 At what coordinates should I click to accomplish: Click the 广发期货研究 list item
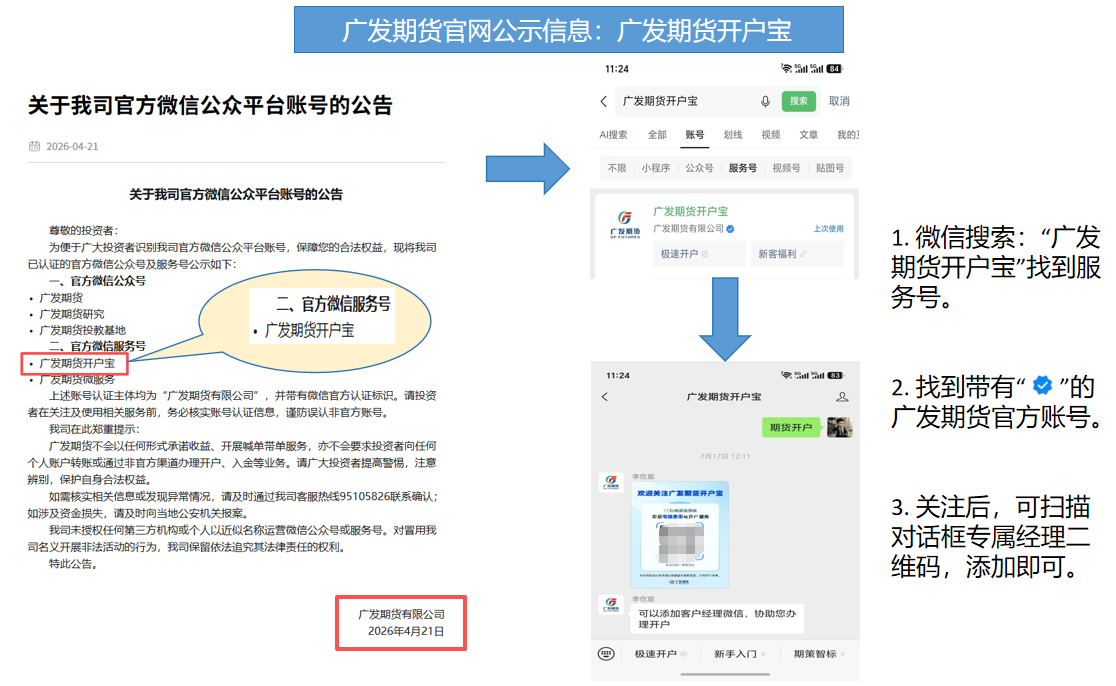tap(72, 314)
